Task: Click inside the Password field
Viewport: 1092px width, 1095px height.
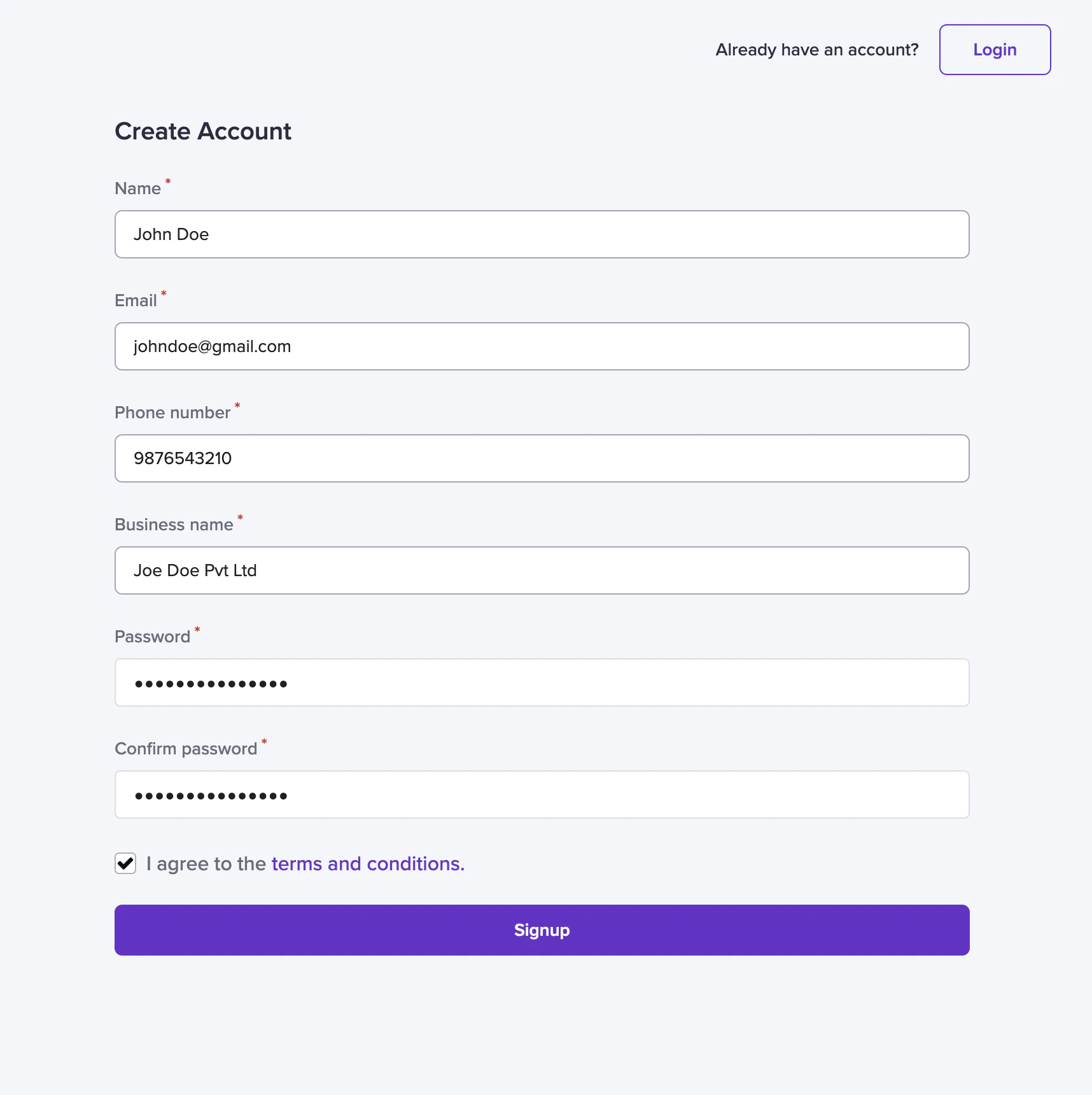Action: tap(542, 682)
